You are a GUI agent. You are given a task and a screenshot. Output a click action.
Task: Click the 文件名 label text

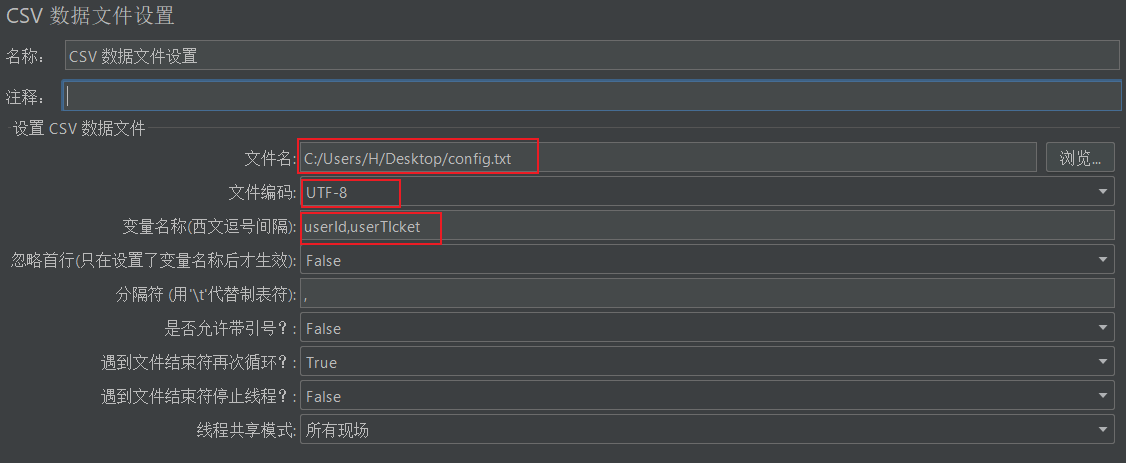(x=270, y=158)
